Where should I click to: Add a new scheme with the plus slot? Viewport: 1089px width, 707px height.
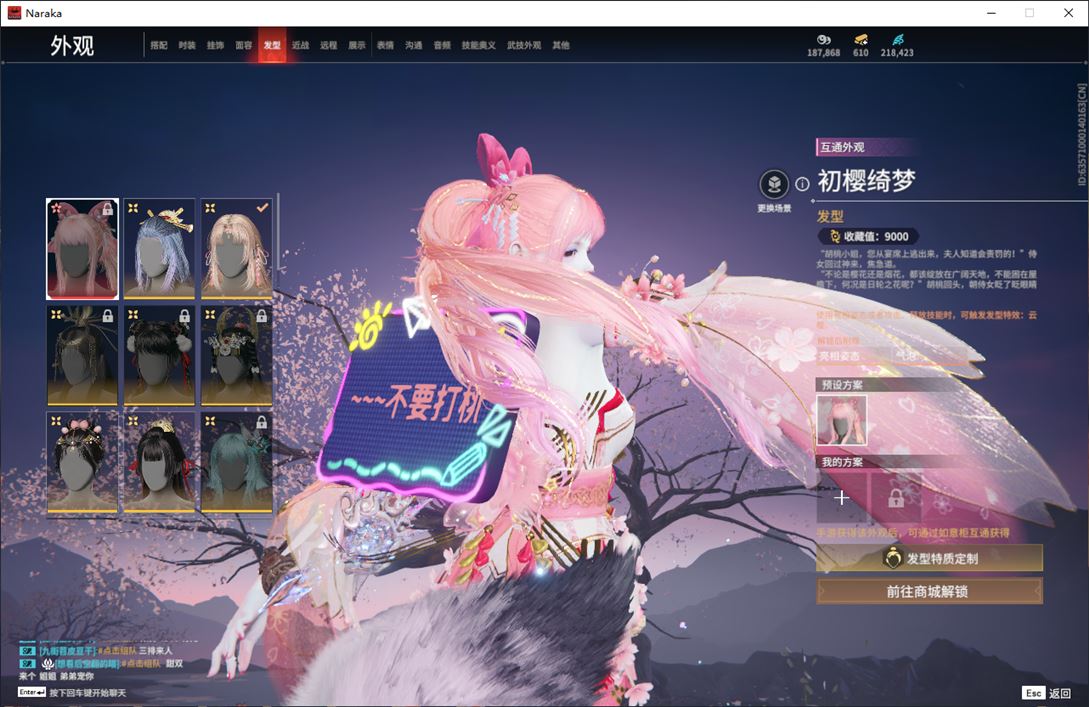pos(841,497)
